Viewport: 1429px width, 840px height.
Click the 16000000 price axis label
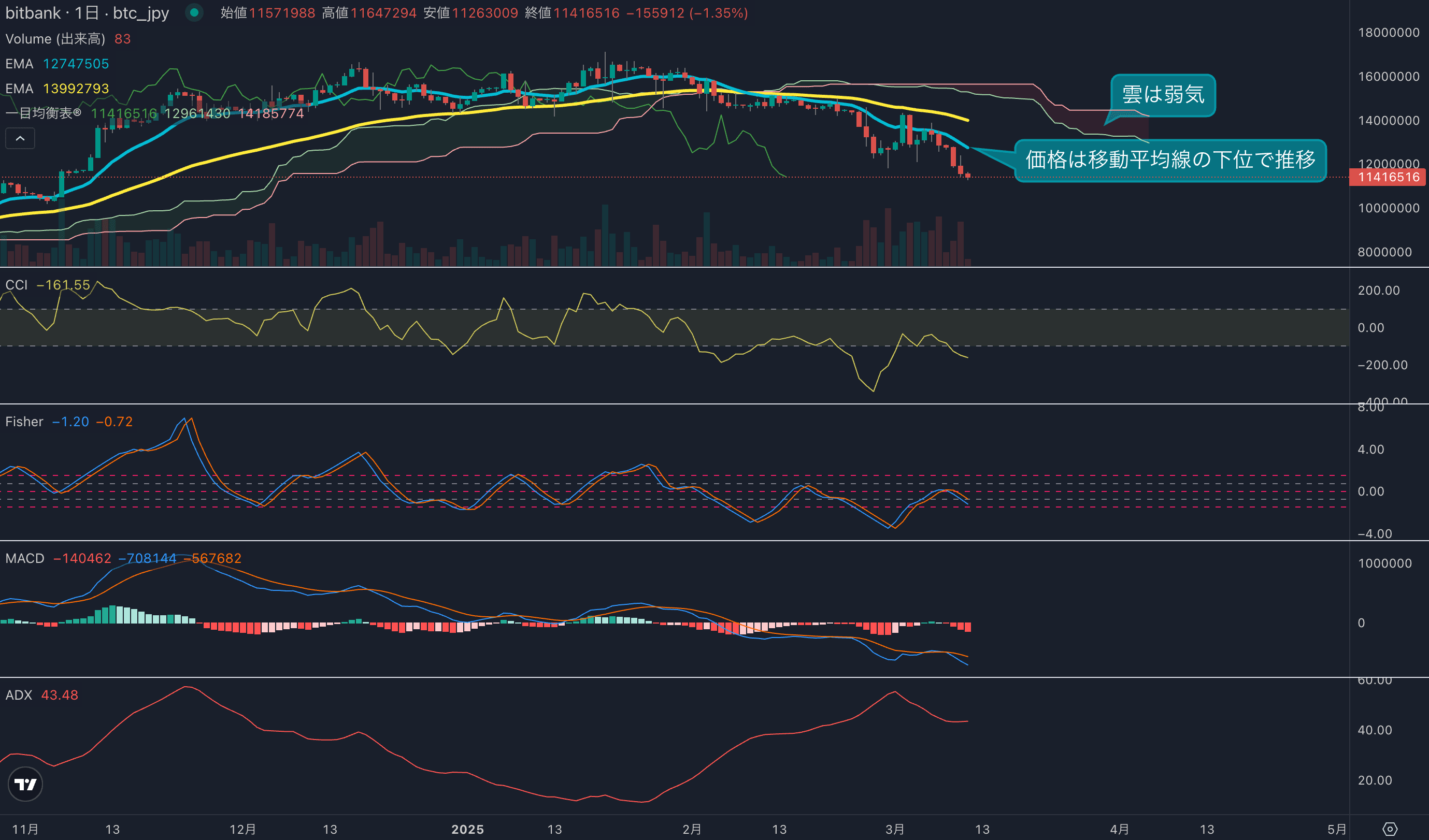click(x=1388, y=77)
